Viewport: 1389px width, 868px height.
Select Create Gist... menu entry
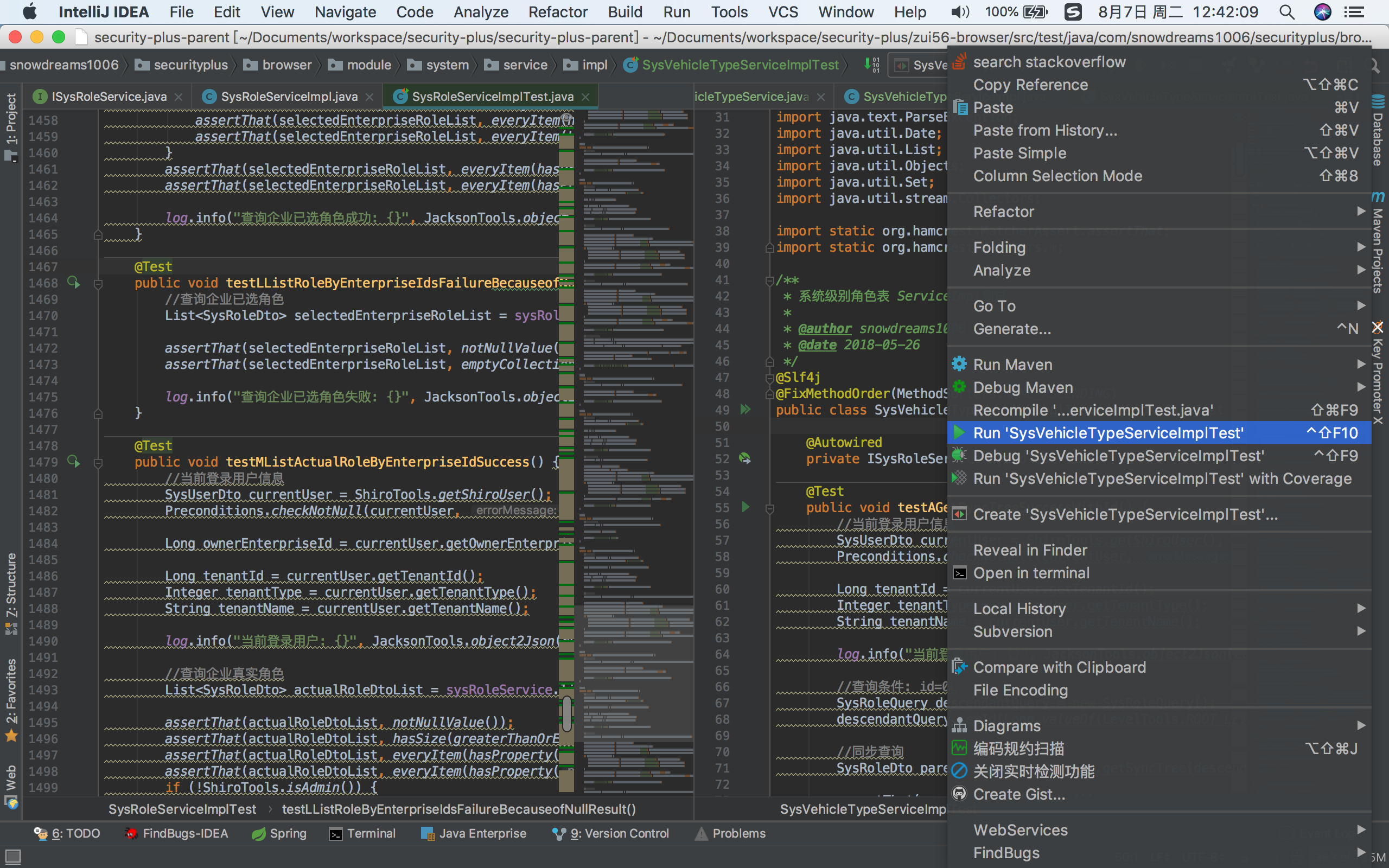[1159, 794]
